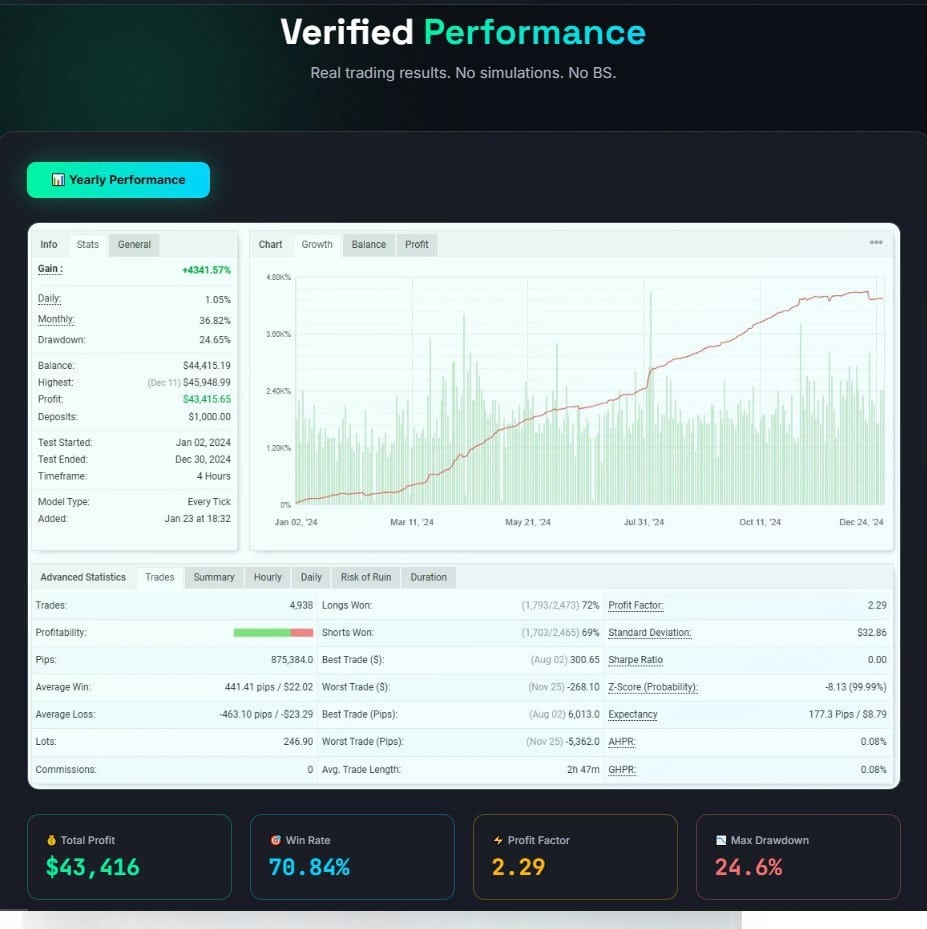Switch to the Summary statistics tab
The image size is (927, 929).
click(214, 577)
